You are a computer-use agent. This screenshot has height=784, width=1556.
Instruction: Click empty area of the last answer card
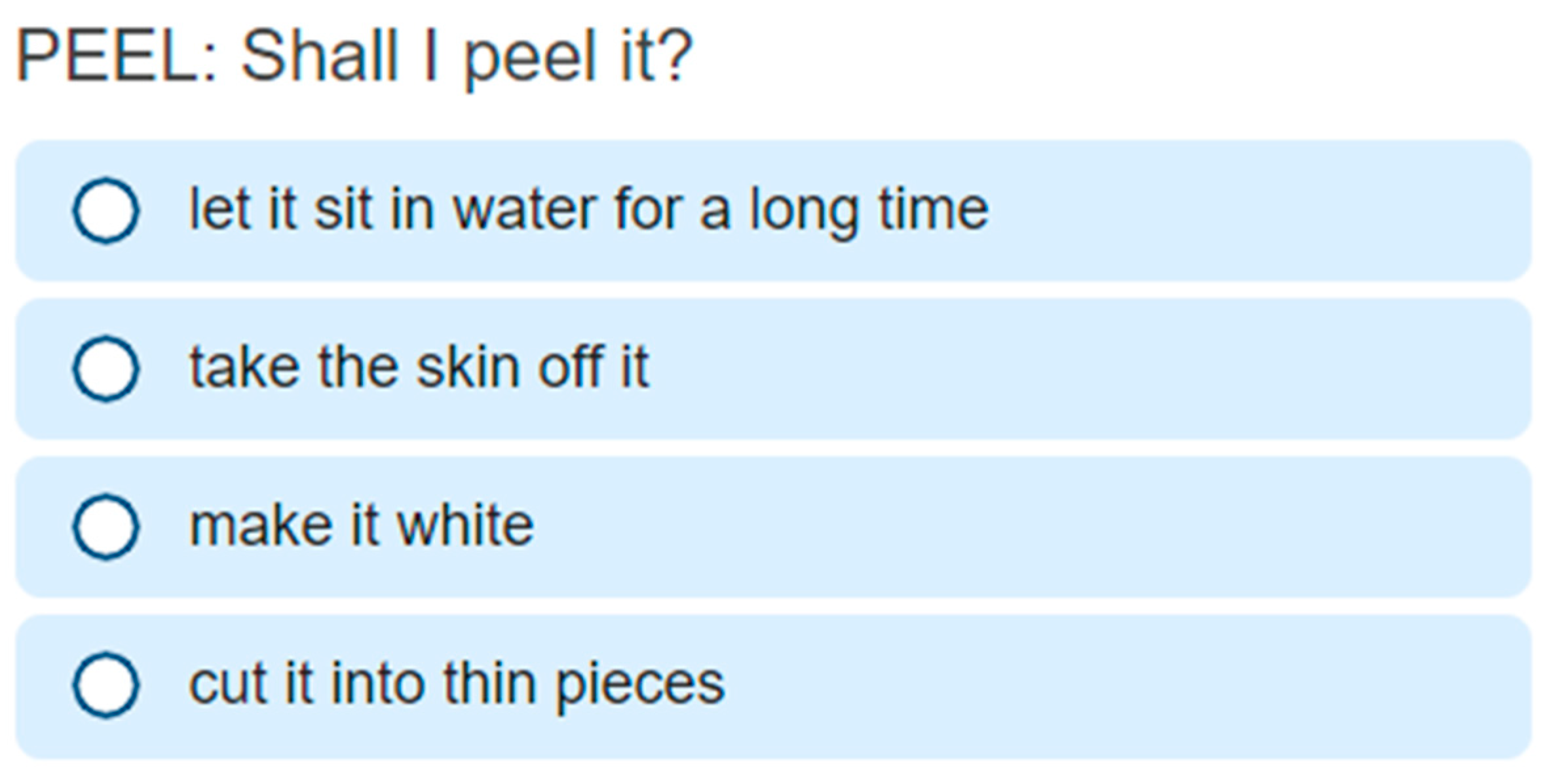[x=1114, y=685]
